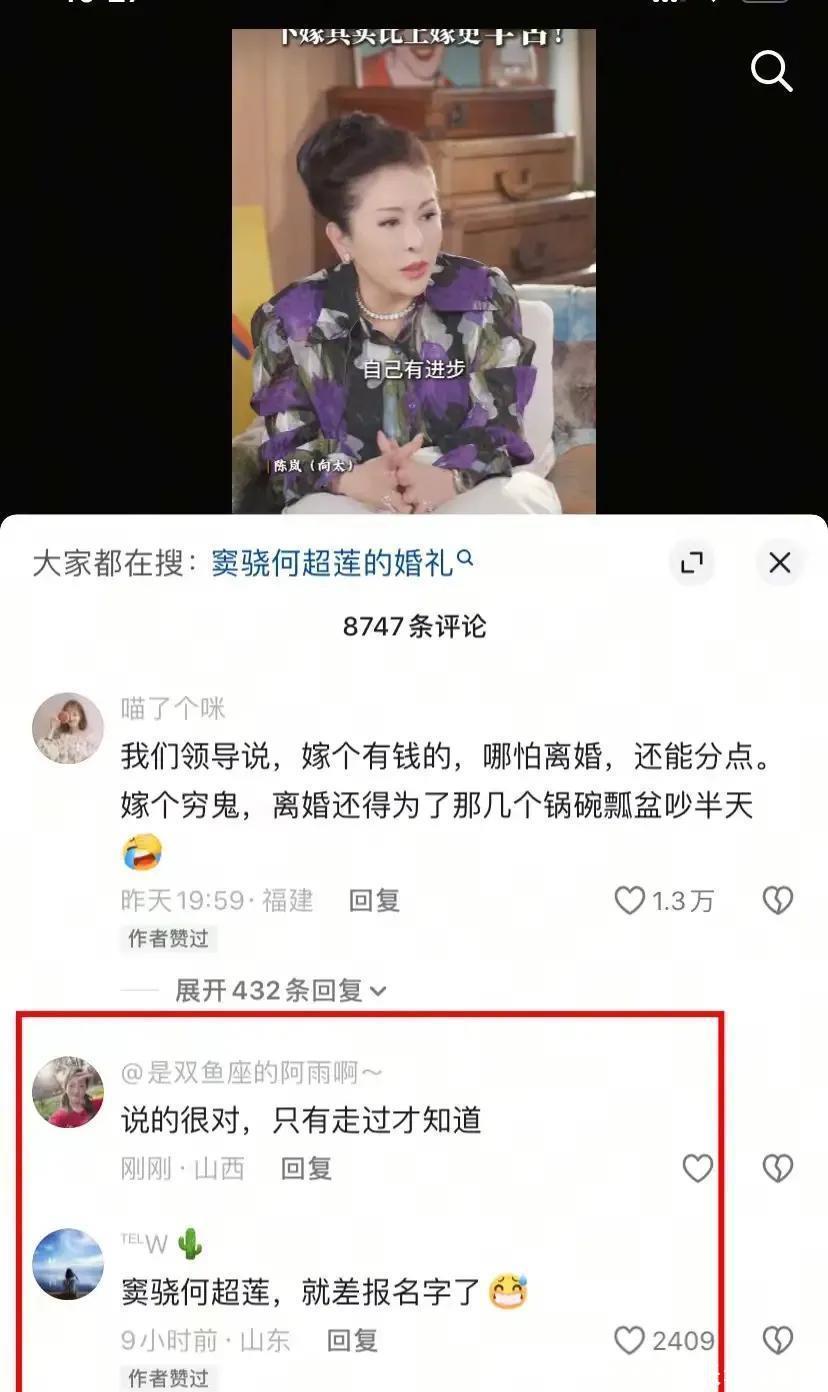This screenshot has width=828, height=1392.
Task: Expand comments panel to full screen
Action: click(691, 563)
